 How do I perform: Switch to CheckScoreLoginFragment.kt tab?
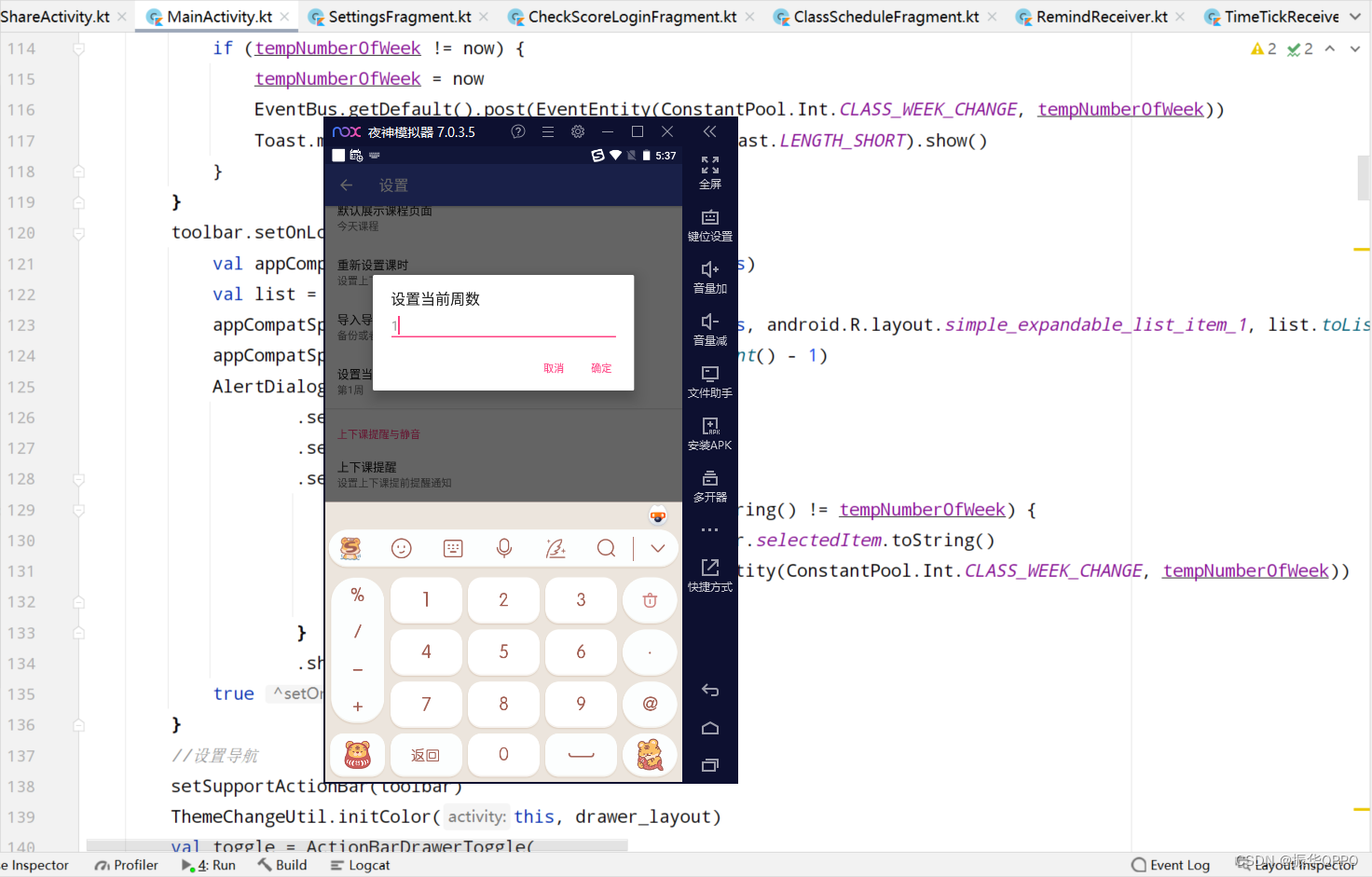point(633,17)
